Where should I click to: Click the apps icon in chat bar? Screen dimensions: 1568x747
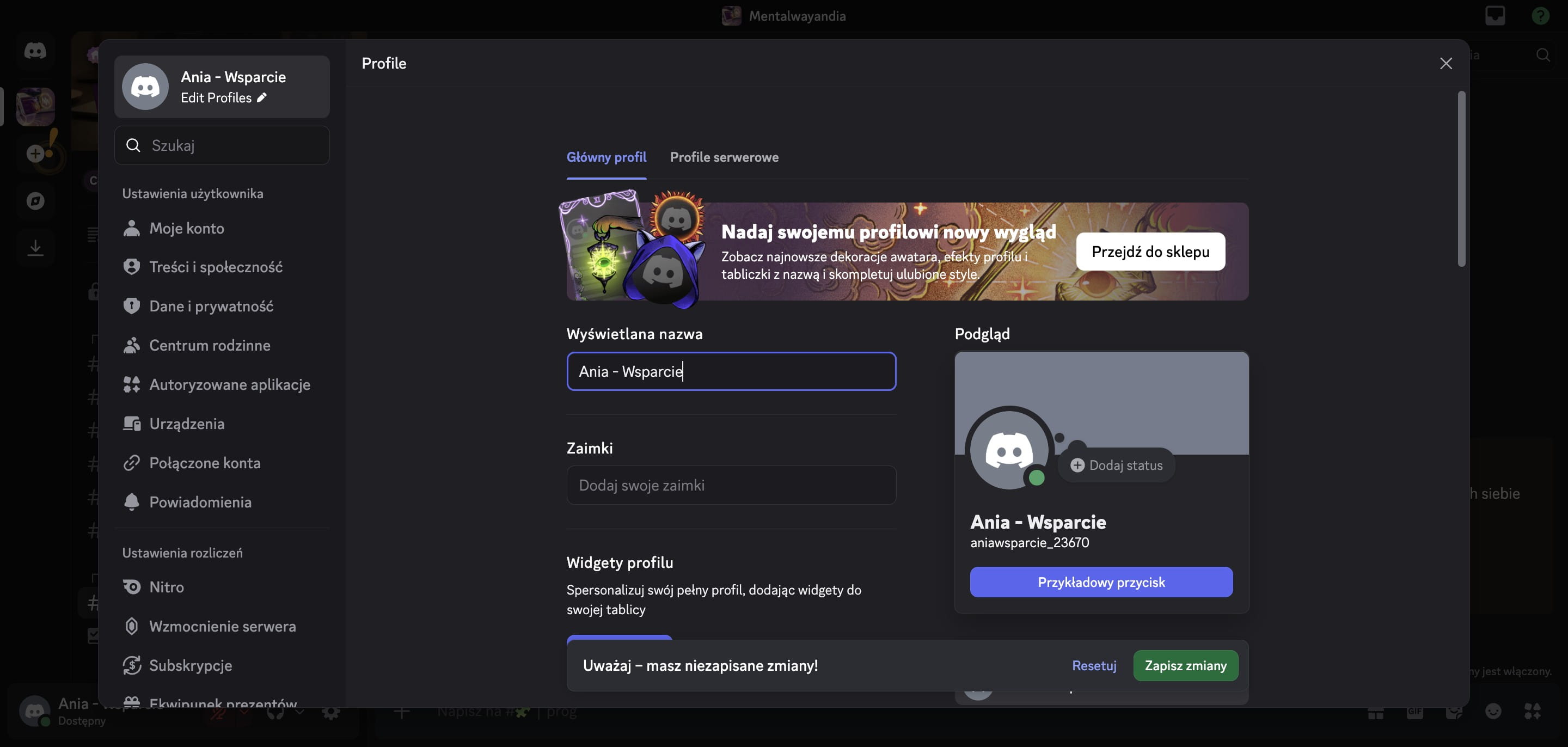1532,711
